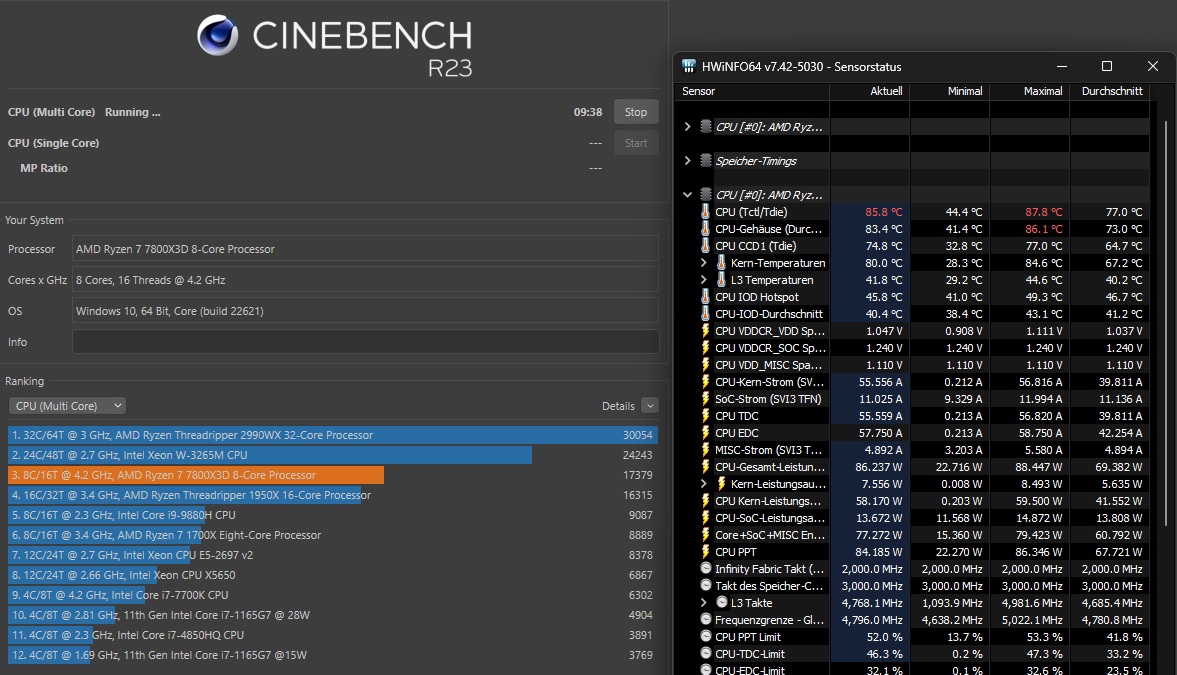Select ranking row 4 Threadripper 1950X
This screenshot has width=1177, height=675.
coord(333,495)
